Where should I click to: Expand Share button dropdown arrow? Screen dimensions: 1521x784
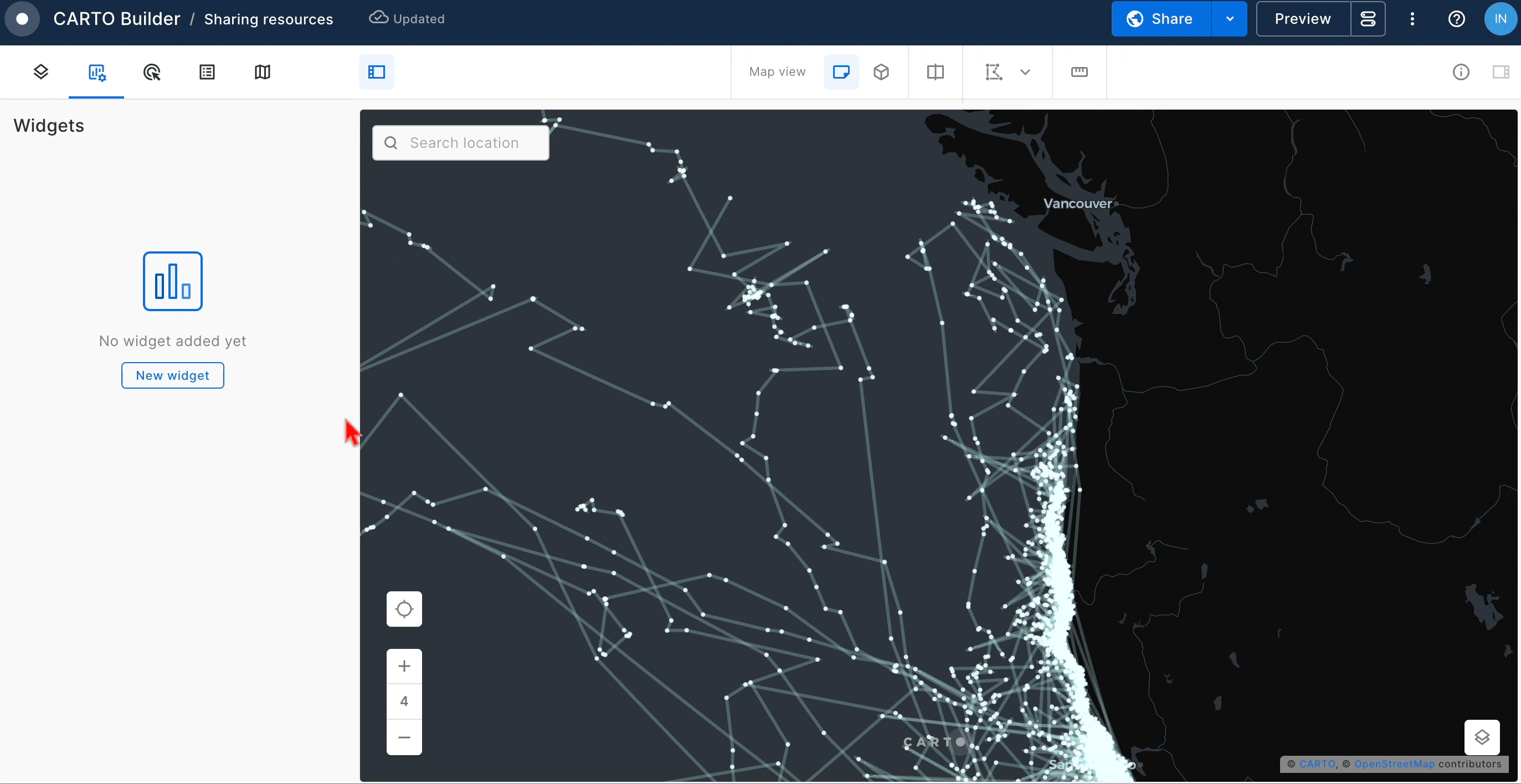click(1230, 19)
